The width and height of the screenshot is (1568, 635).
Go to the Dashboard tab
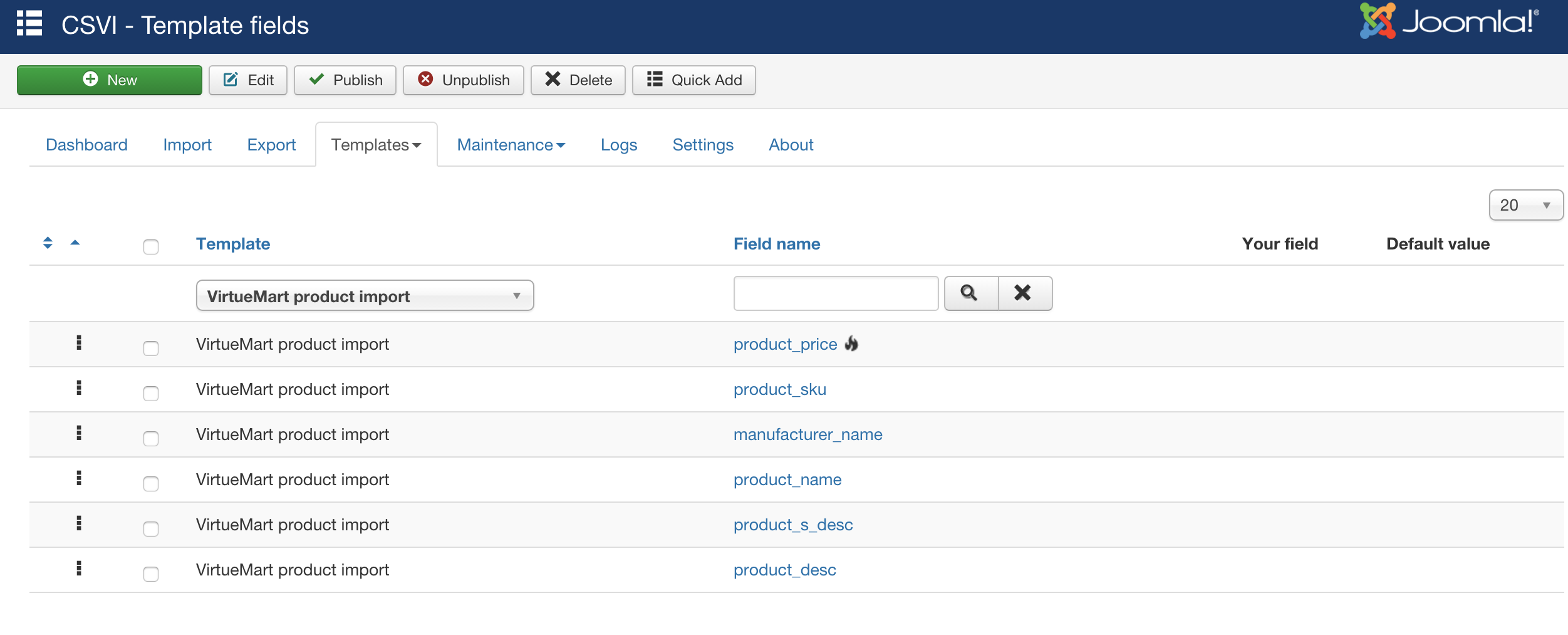click(86, 145)
